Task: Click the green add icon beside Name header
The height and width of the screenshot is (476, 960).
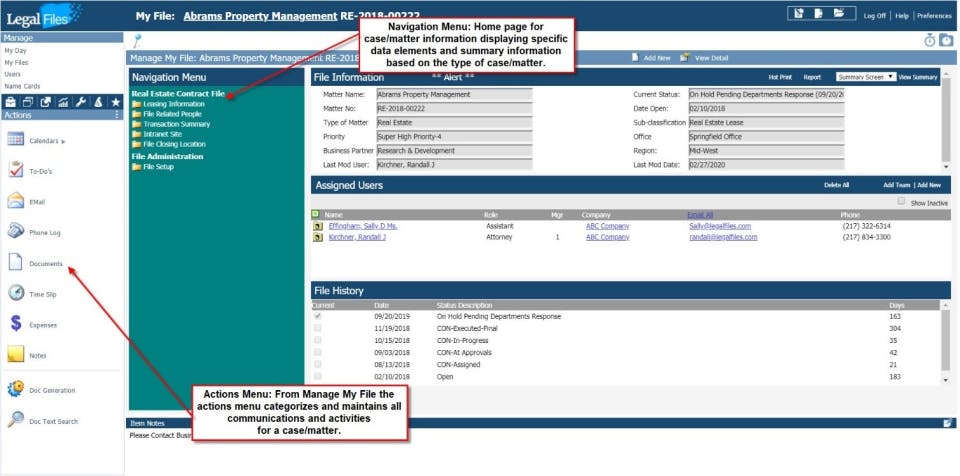Action: 315,214
